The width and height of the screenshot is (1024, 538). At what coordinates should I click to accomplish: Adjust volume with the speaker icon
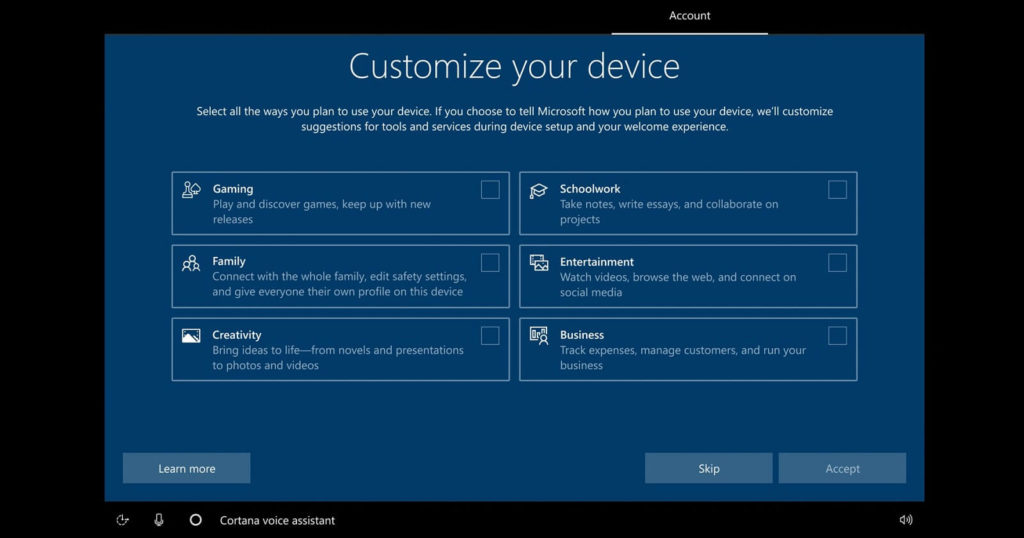point(906,520)
